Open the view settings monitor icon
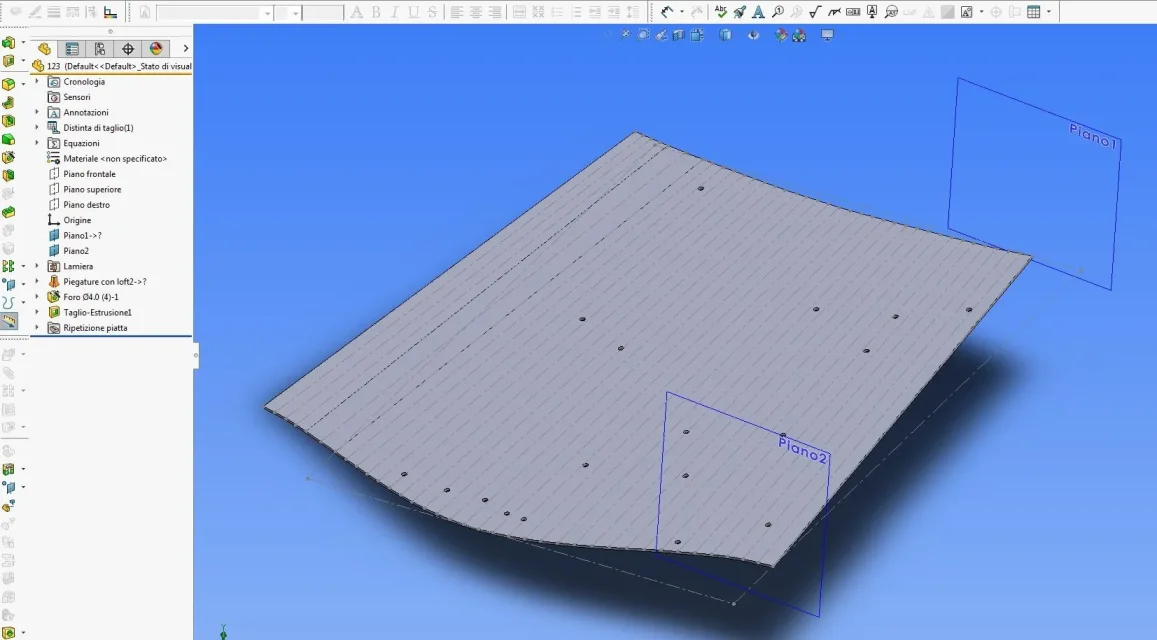Viewport: 1157px width, 640px height. tap(827, 35)
